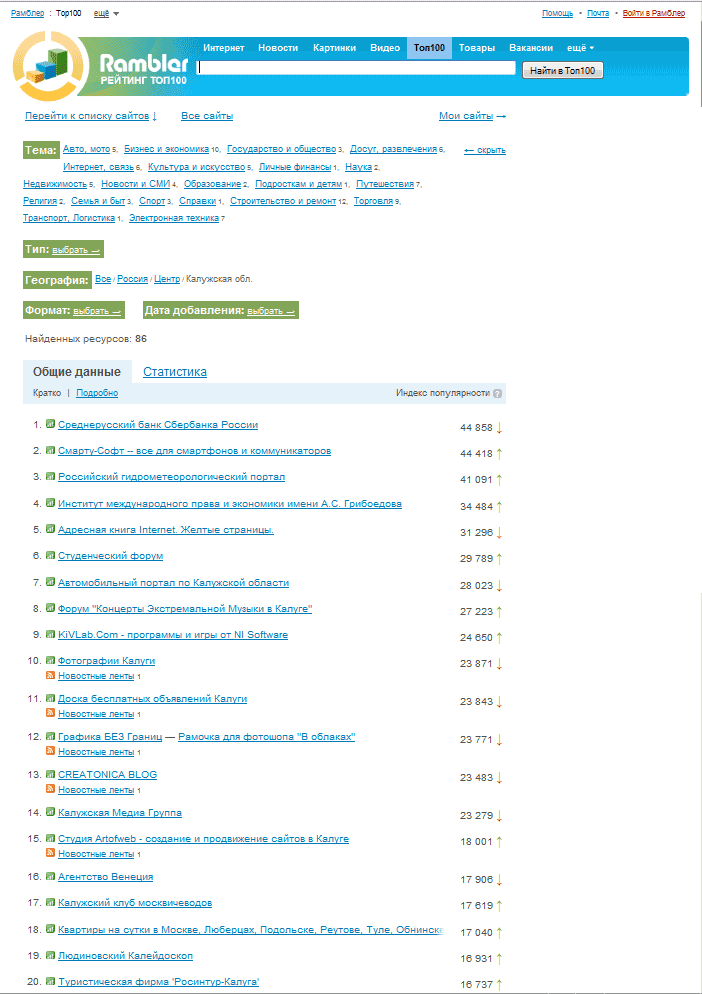Open the Тип 'выбрать' selector
The image size is (702, 994).
76,250
